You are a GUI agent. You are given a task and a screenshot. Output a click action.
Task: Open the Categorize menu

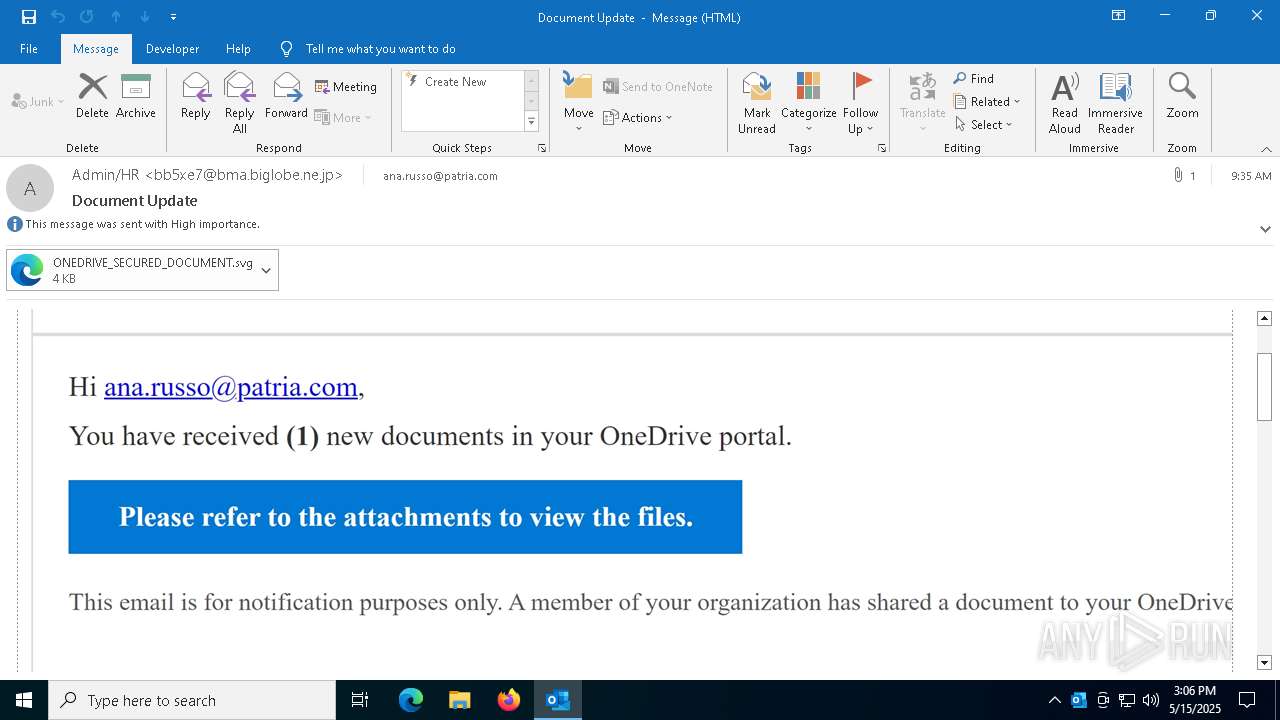[x=809, y=103]
